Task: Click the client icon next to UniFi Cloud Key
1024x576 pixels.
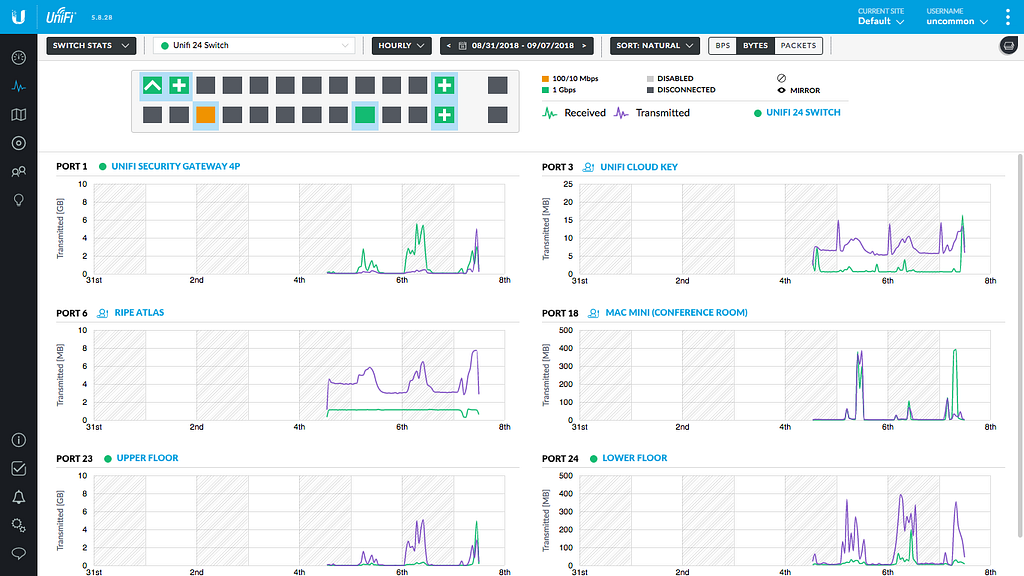Action: (588, 167)
